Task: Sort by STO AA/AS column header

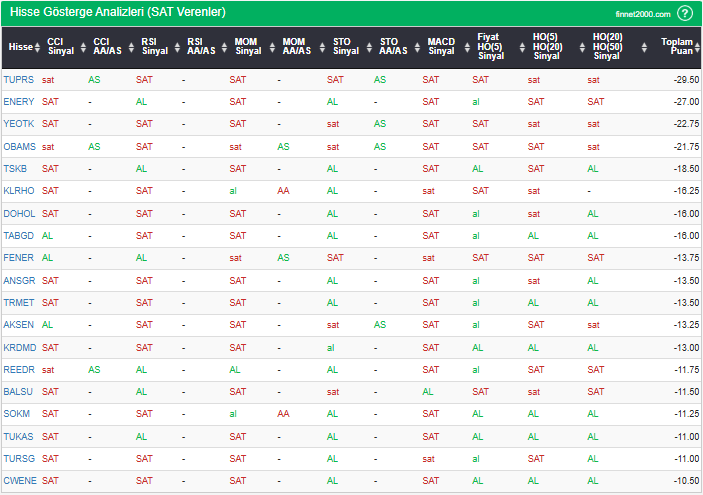Action: coord(394,47)
